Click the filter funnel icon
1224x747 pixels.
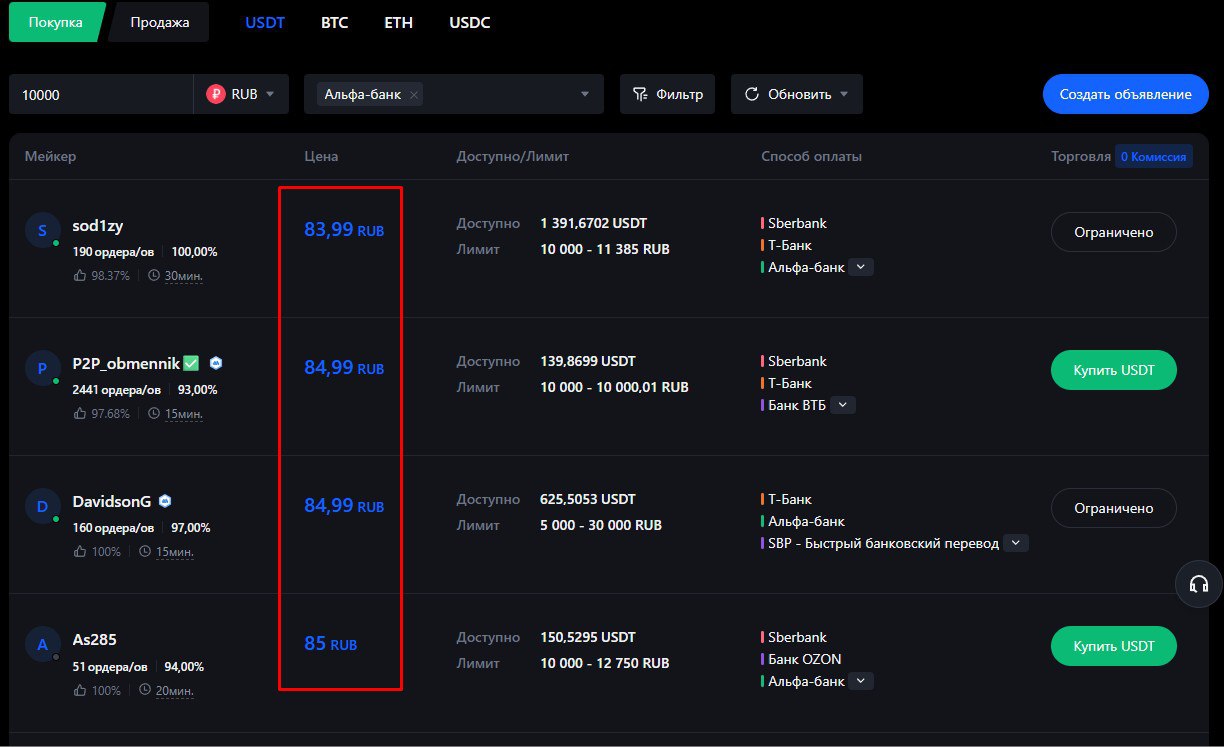[x=641, y=94]
